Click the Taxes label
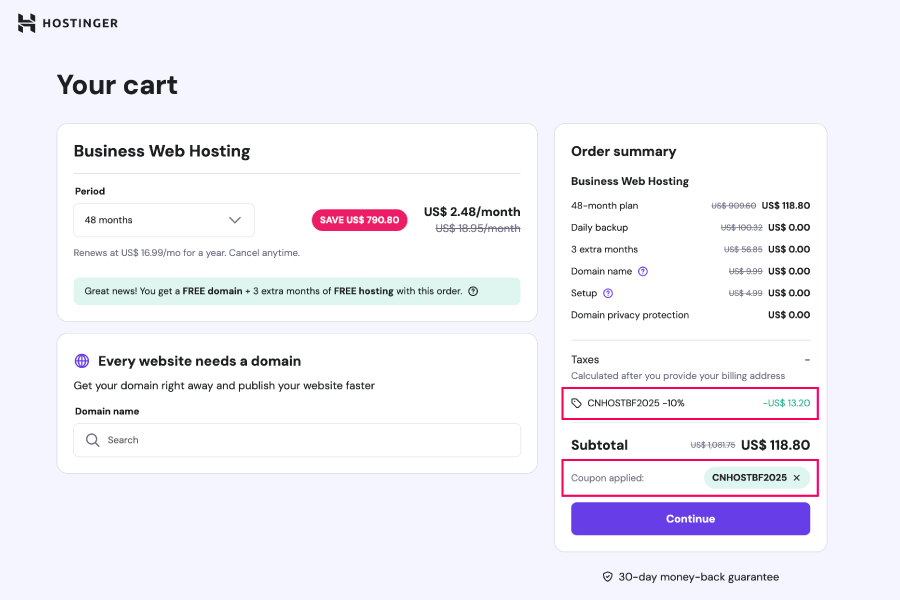Viewport: 900px width, 600px height. tap(585, 359)
